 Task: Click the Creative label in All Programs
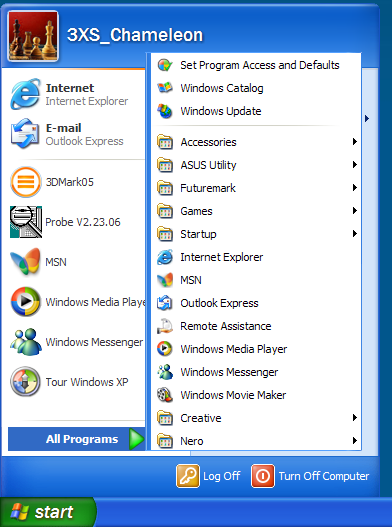201,418
